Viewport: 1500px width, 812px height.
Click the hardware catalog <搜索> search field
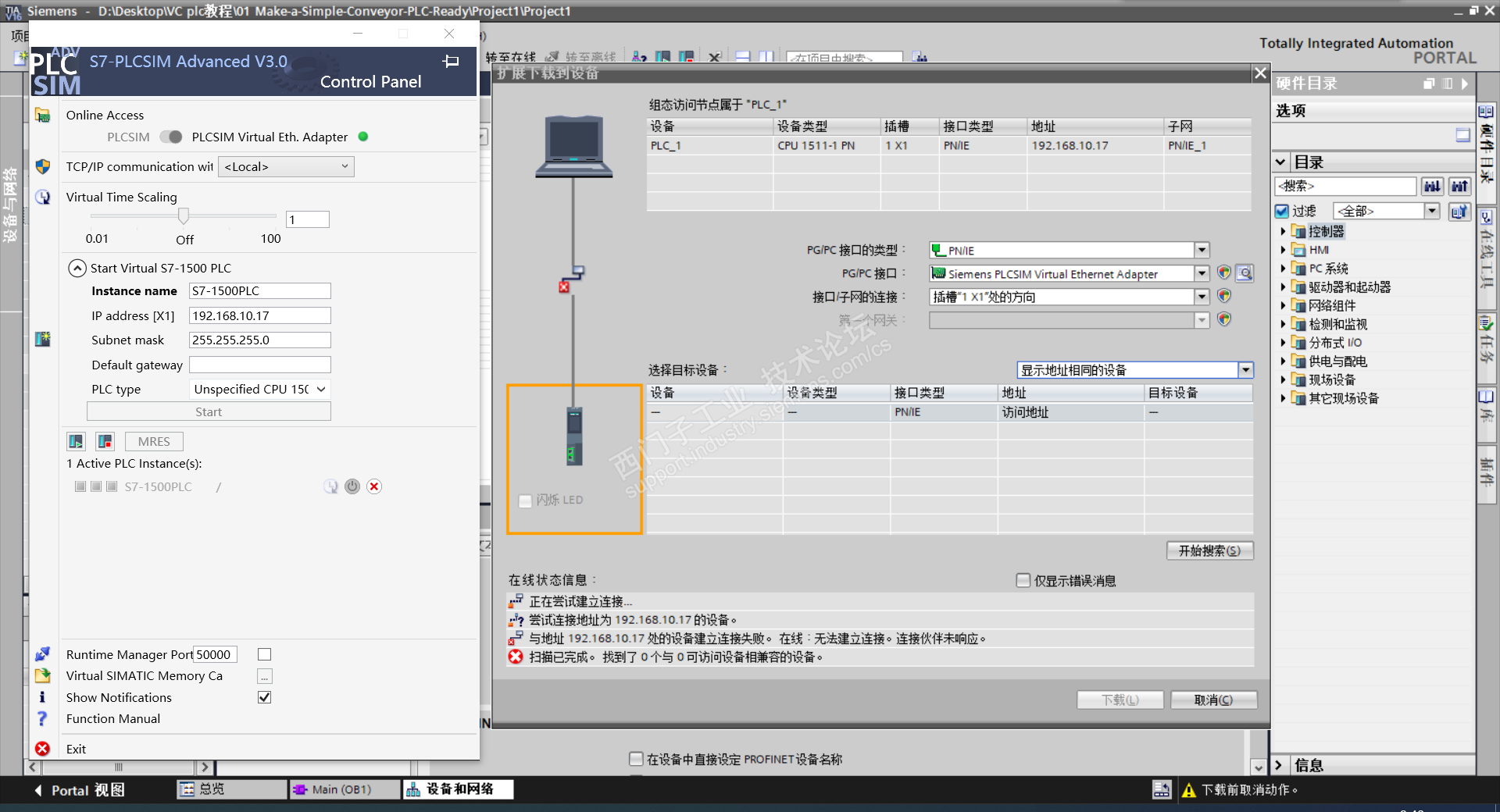click(1345, 186)
